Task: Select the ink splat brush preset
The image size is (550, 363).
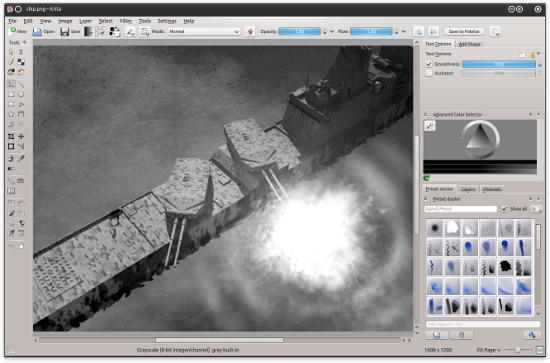Action: 505,267
